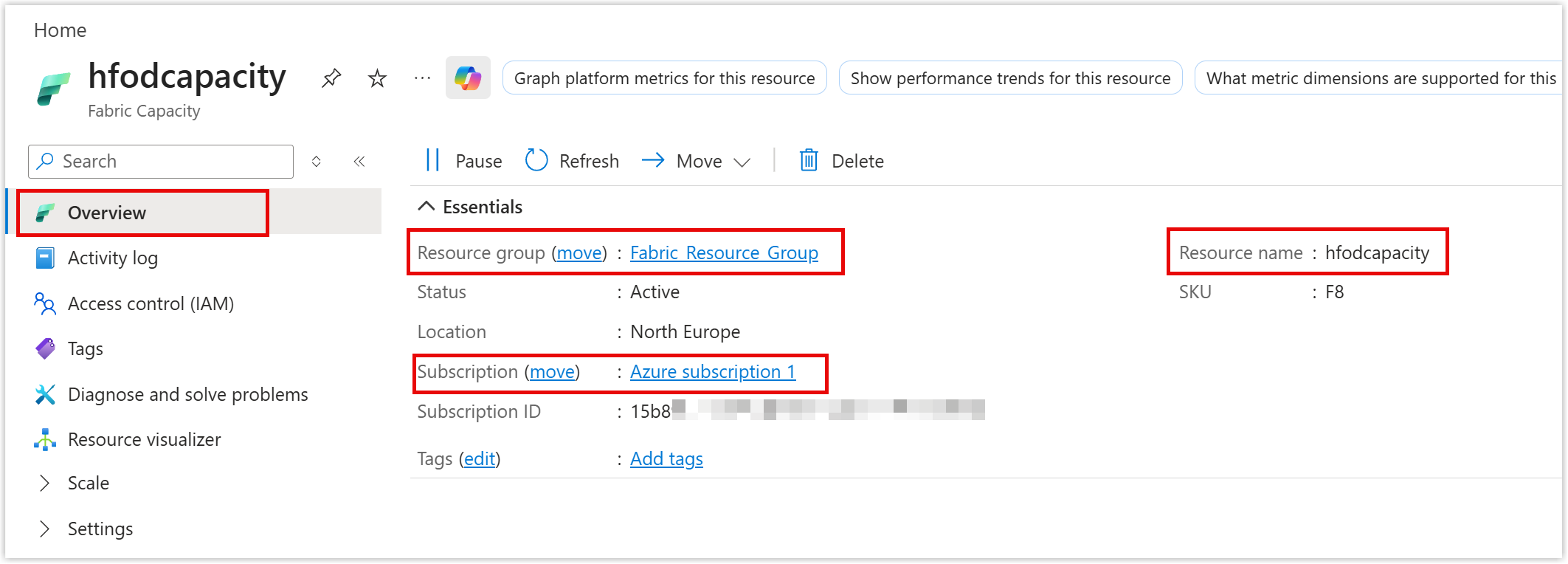Viewport: 1568px width, 564px height.
Task: Click the Activity log book icon
Action: coord(45,258)
